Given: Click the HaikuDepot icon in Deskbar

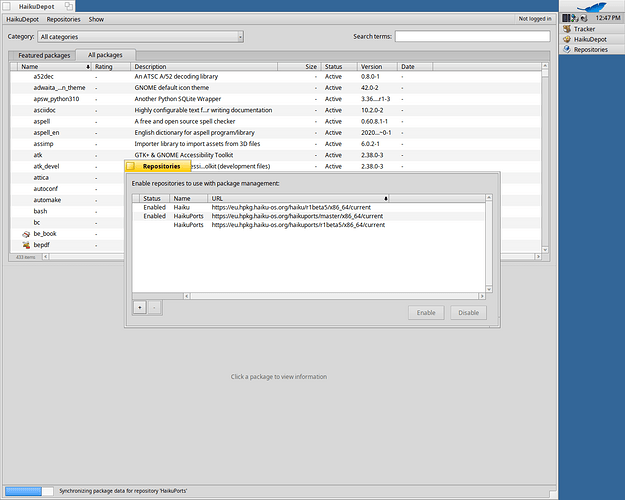Looking at the screenshot, I should [567, 39].
